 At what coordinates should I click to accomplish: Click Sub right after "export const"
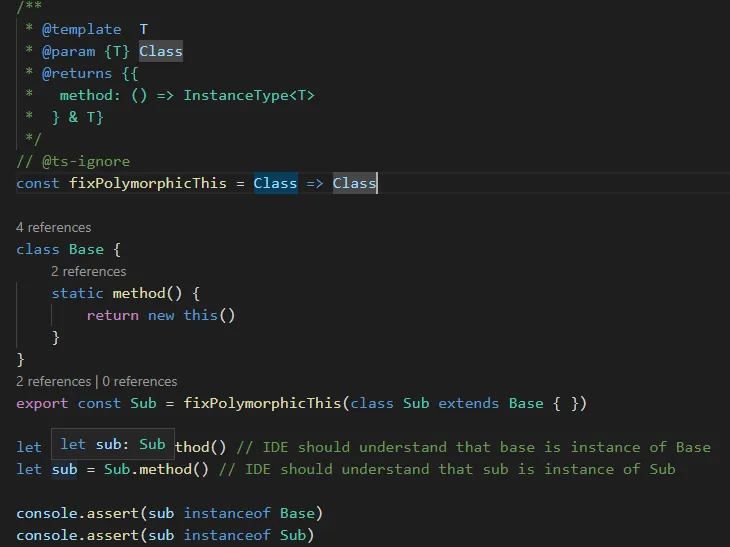coord(143,403)
